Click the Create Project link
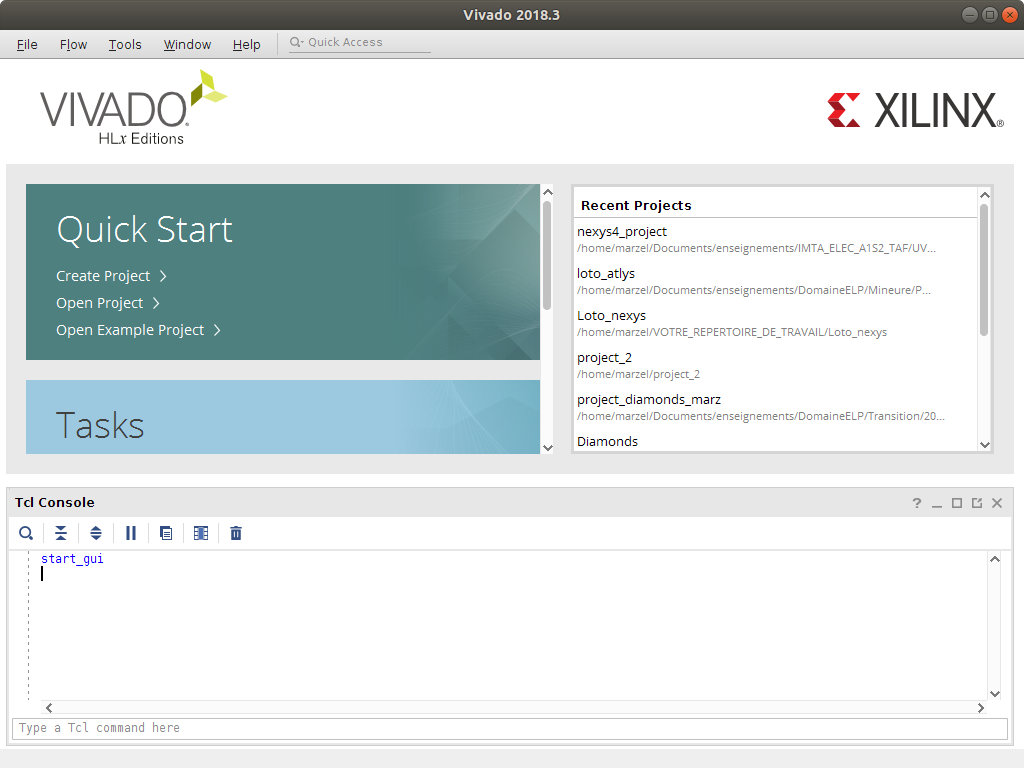The width and height of the screenshot is (1024, 768). 103,276
